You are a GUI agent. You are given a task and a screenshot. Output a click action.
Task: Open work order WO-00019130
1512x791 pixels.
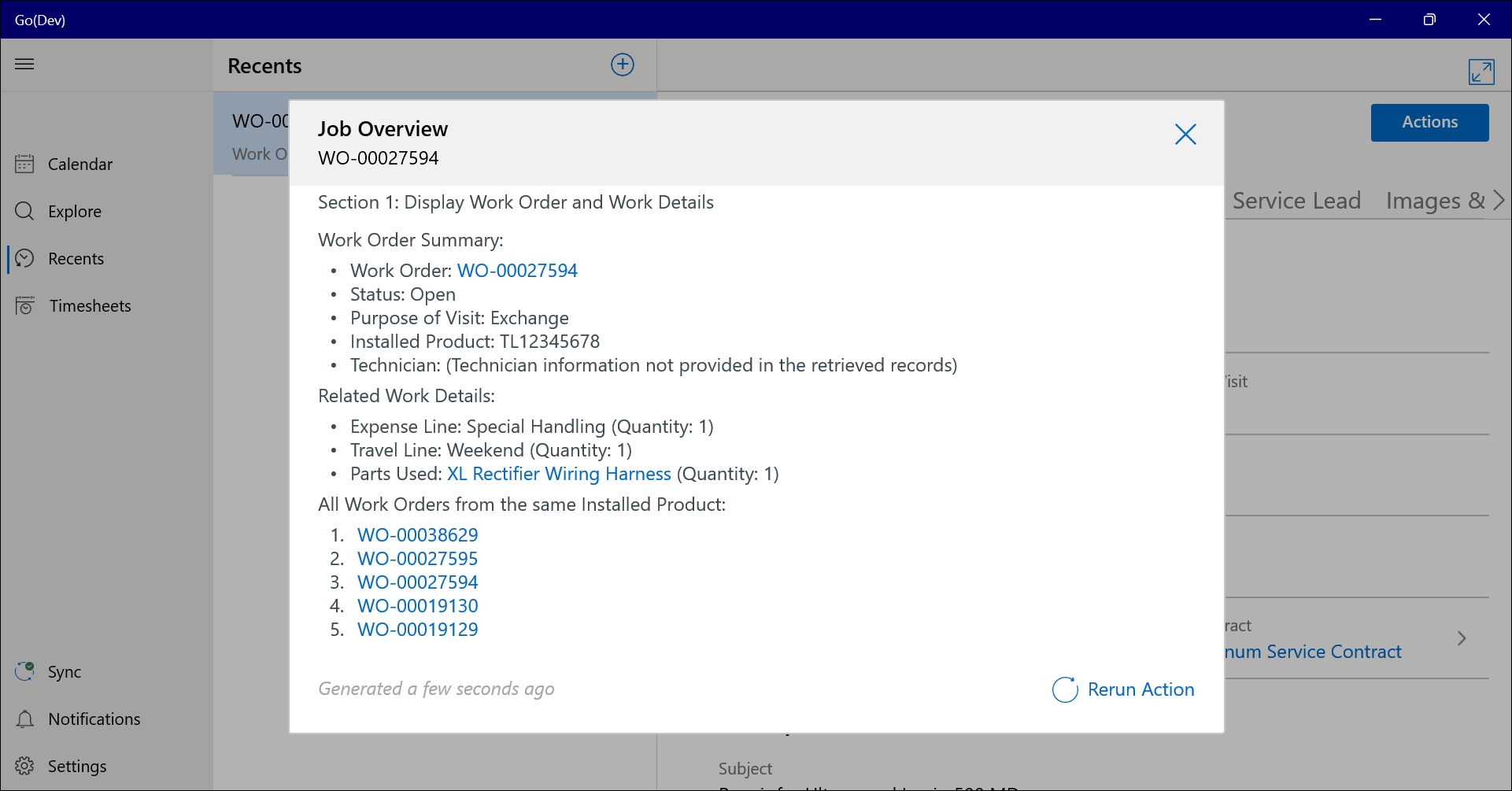tap(417, 606)
